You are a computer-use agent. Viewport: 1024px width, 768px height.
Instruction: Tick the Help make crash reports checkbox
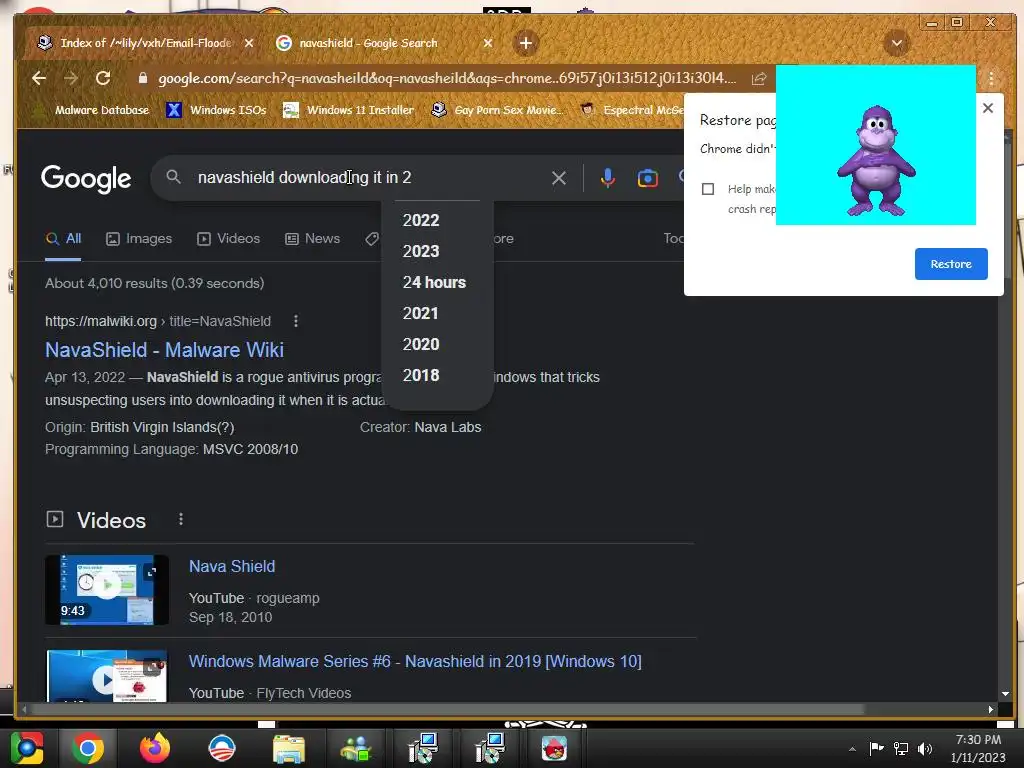(708, 189)
